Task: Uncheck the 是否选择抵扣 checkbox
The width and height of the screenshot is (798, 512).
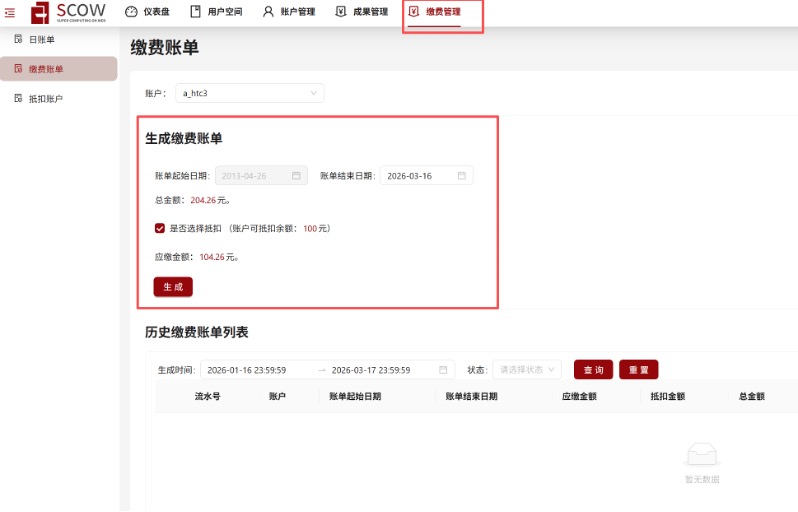Action: pos(160,228)
